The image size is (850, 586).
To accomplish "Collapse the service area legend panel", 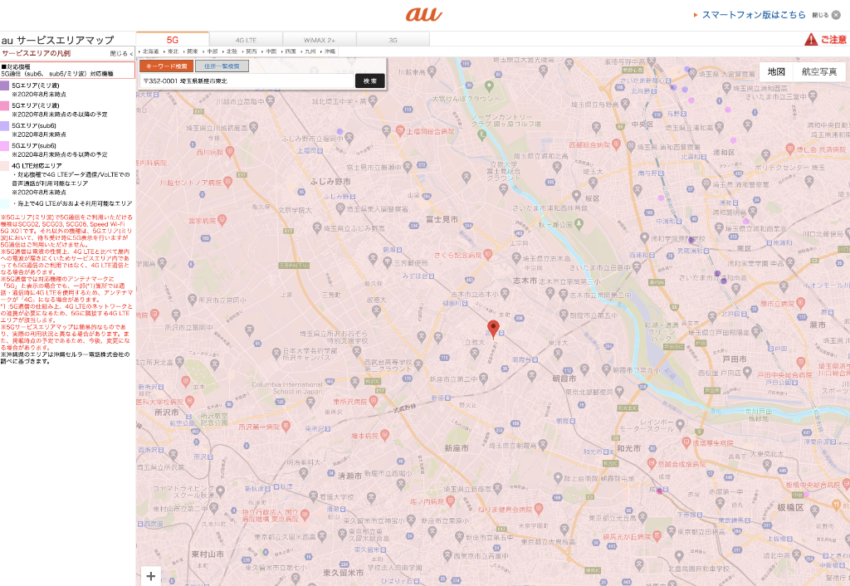I will click(x=120, y=53).
